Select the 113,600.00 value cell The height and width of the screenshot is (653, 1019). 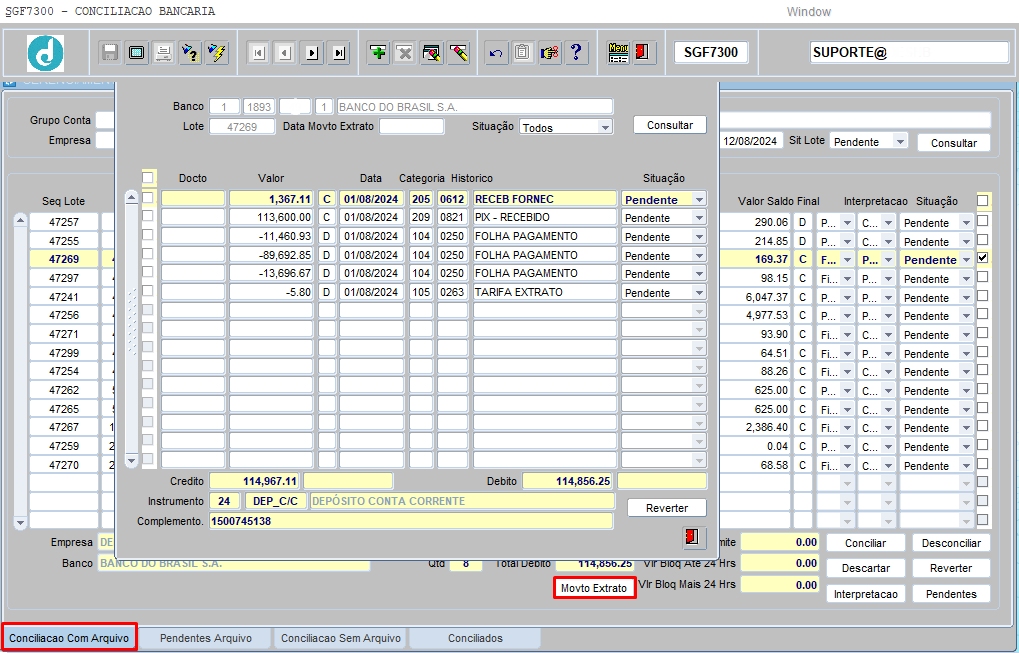pyautogui.click(x=271, y=217)
